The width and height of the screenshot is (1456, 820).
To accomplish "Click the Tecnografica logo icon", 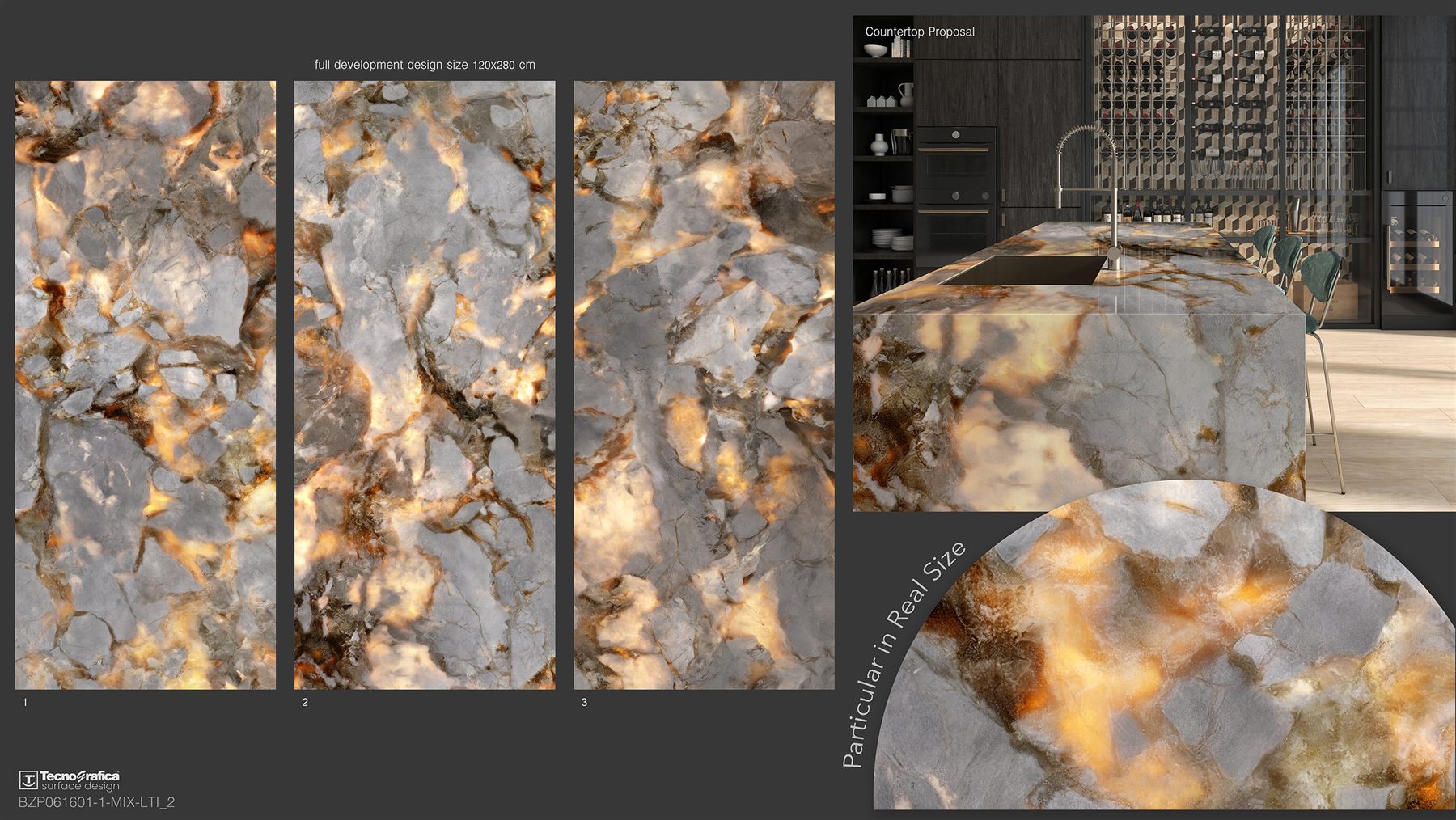I will click(28, 780).
